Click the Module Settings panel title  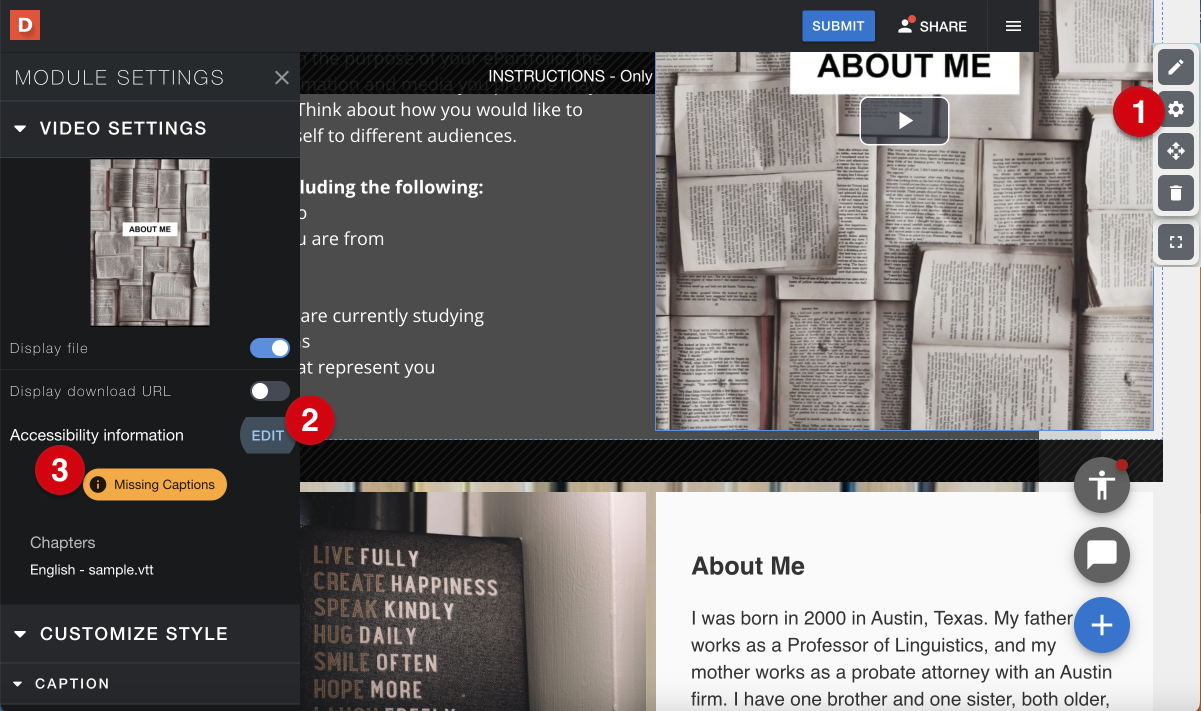pyautogui.click(x=120, y=78)
